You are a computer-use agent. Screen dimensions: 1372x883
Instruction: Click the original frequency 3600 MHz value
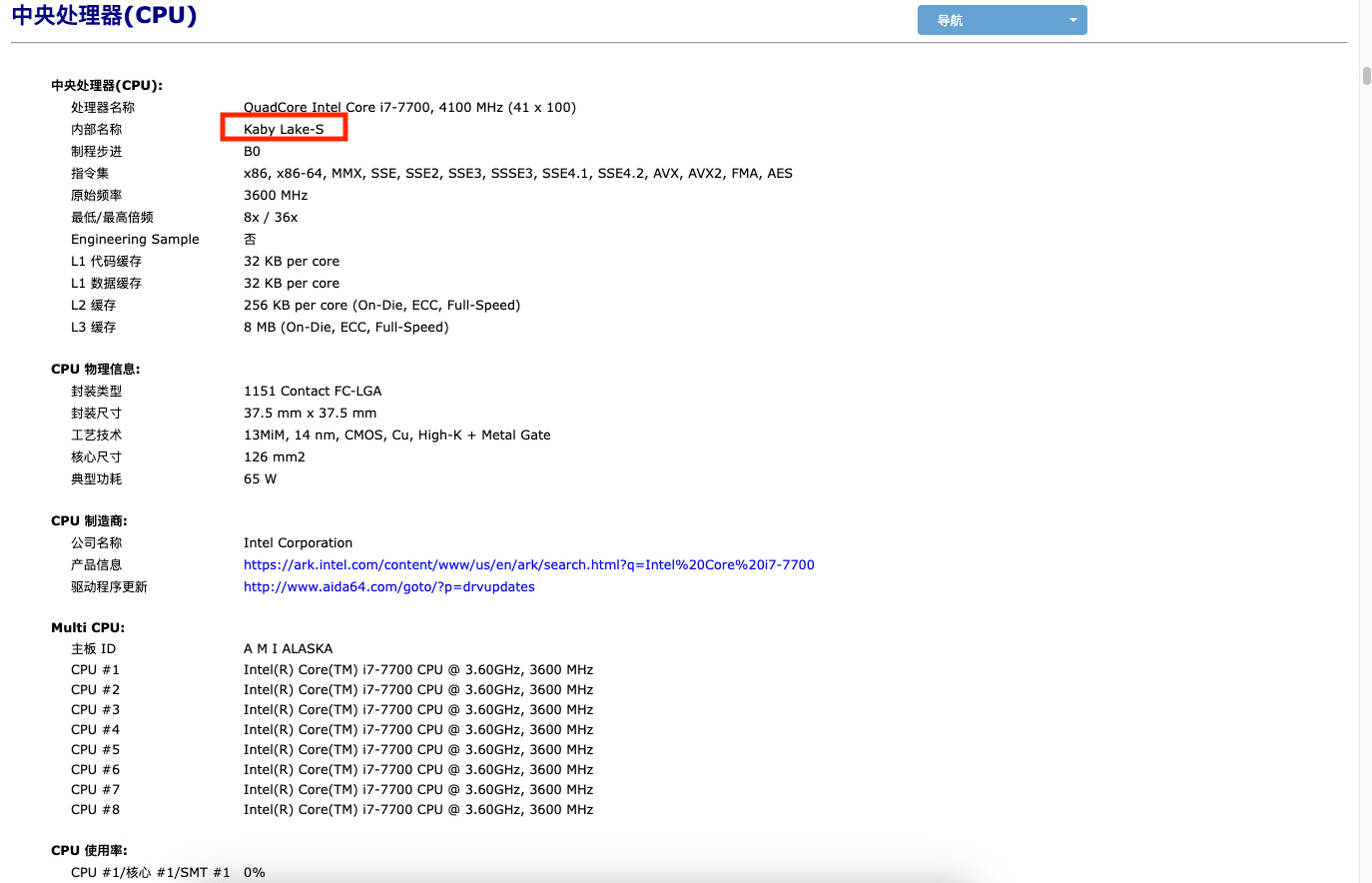pos(276,195)
